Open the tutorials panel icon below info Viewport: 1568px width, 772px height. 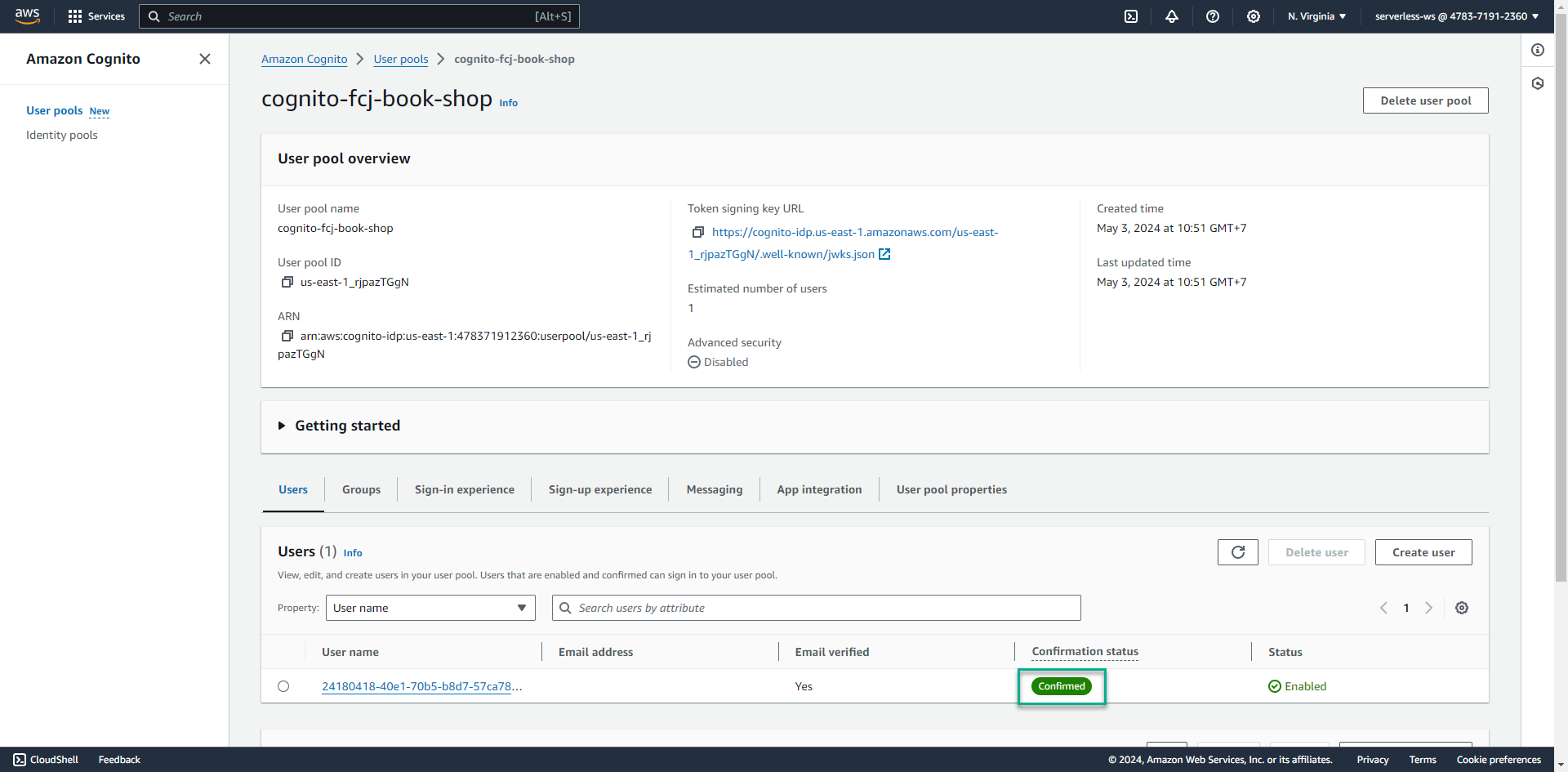pyautogui.click(x=1538, y=83)
